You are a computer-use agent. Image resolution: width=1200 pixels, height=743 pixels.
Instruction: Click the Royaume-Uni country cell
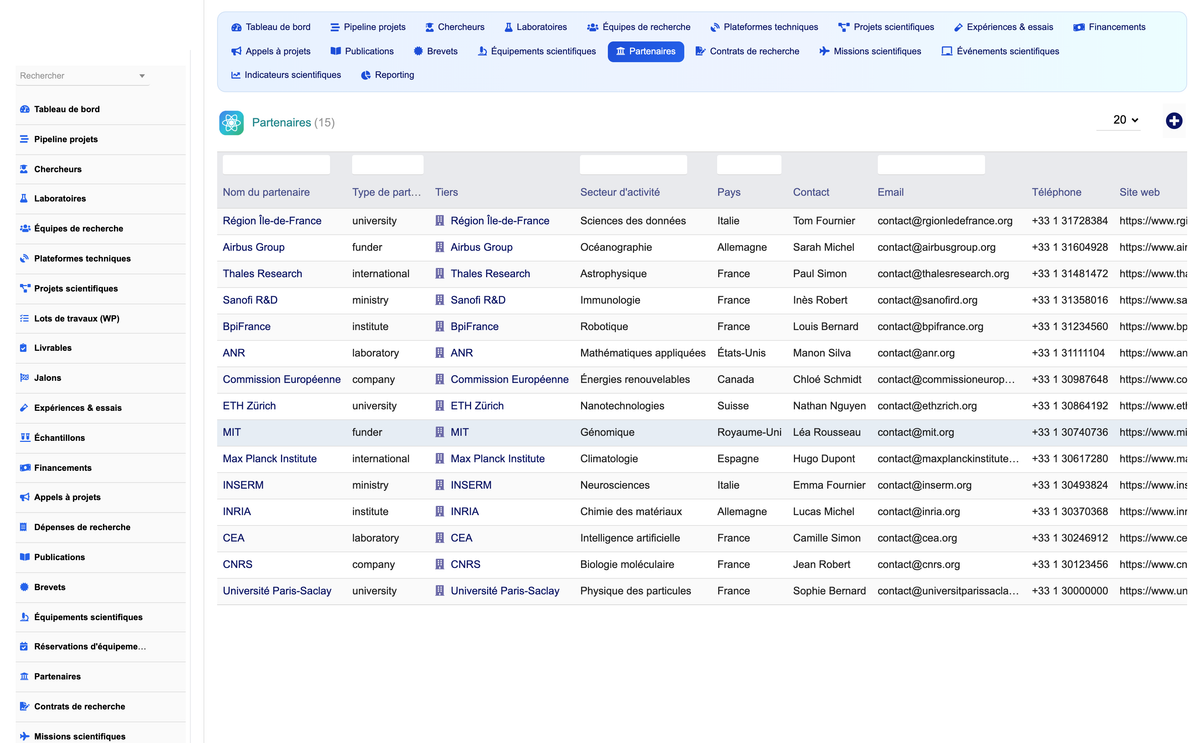749,432
